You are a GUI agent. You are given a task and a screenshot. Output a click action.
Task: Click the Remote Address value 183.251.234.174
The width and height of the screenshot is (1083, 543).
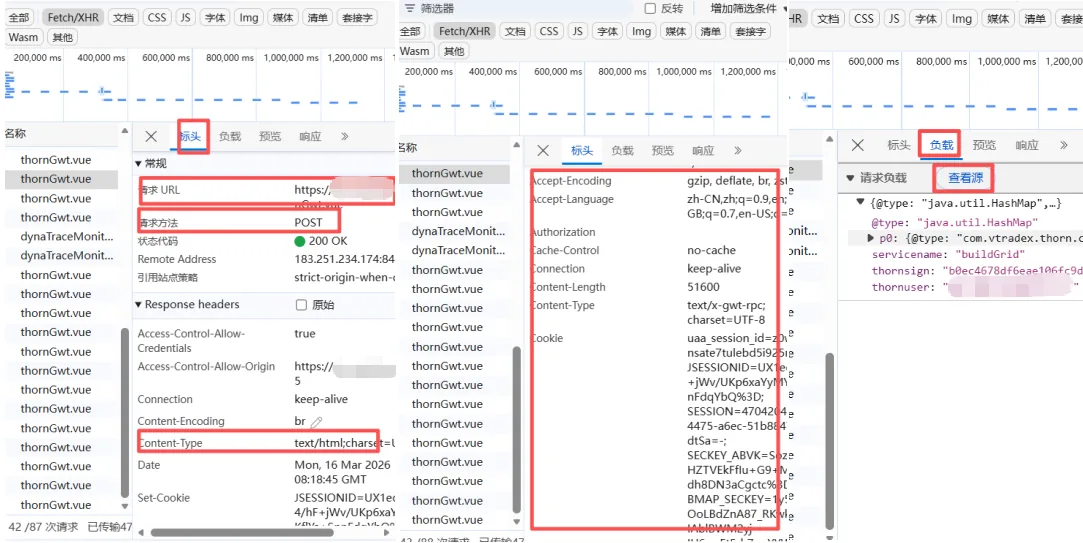[343, 259]
